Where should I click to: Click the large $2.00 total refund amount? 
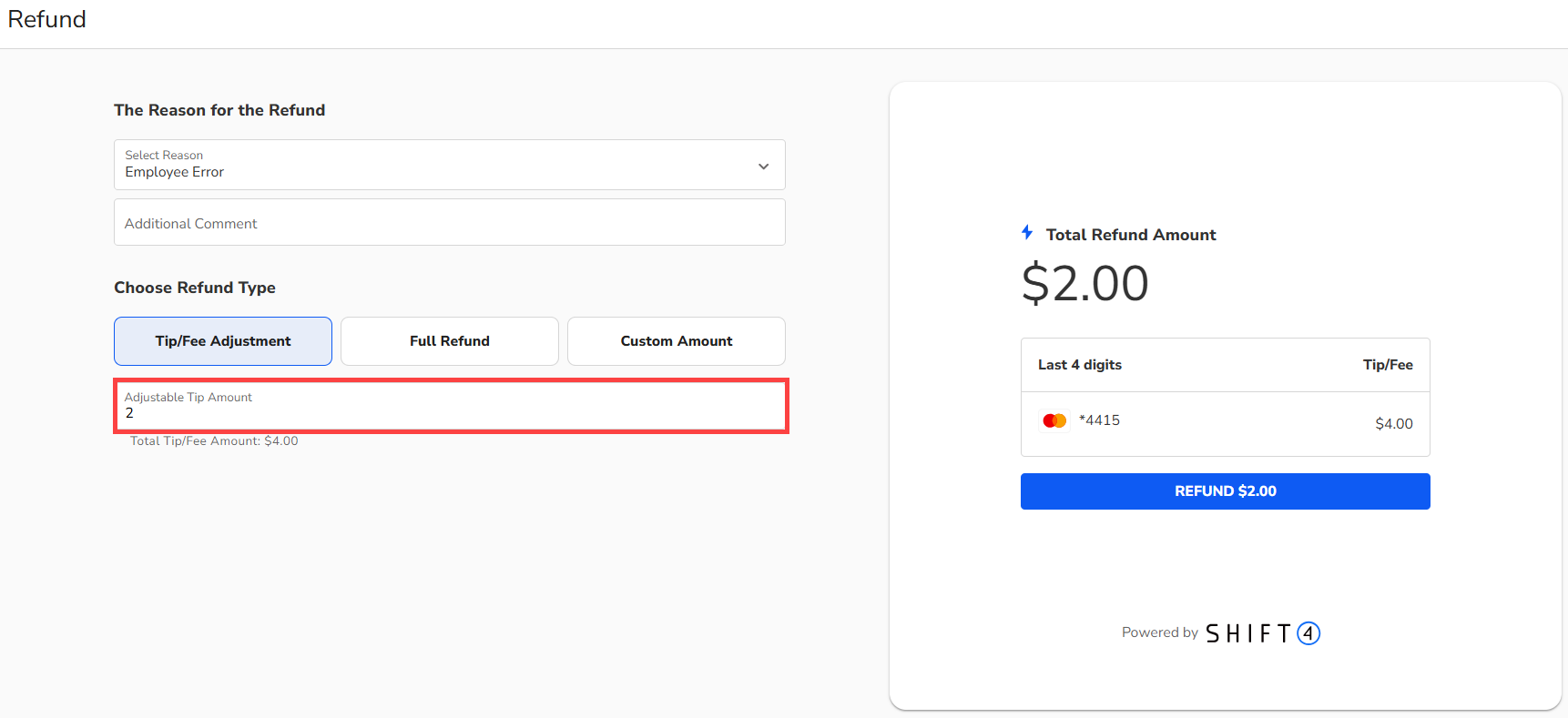click(x=1085, y=283)
